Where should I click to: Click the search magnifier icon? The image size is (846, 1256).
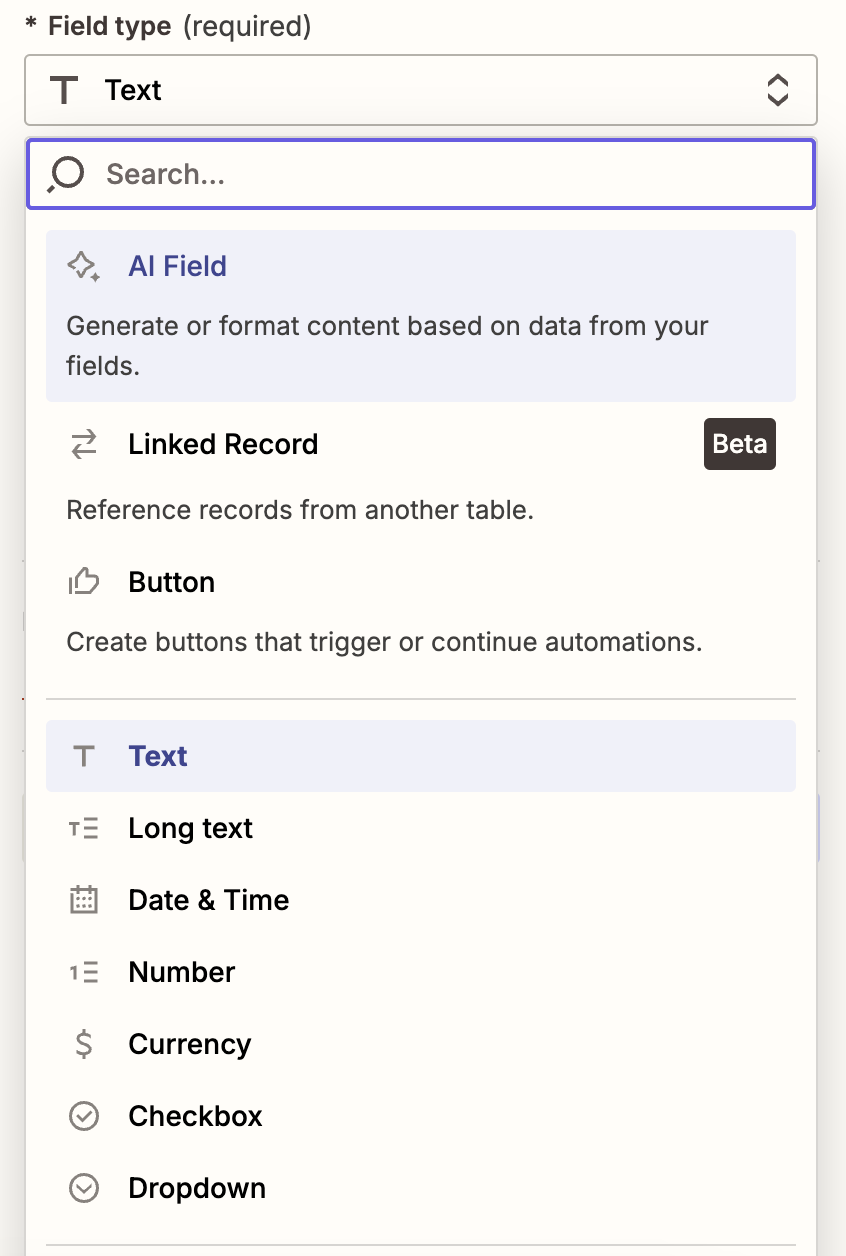66,174
